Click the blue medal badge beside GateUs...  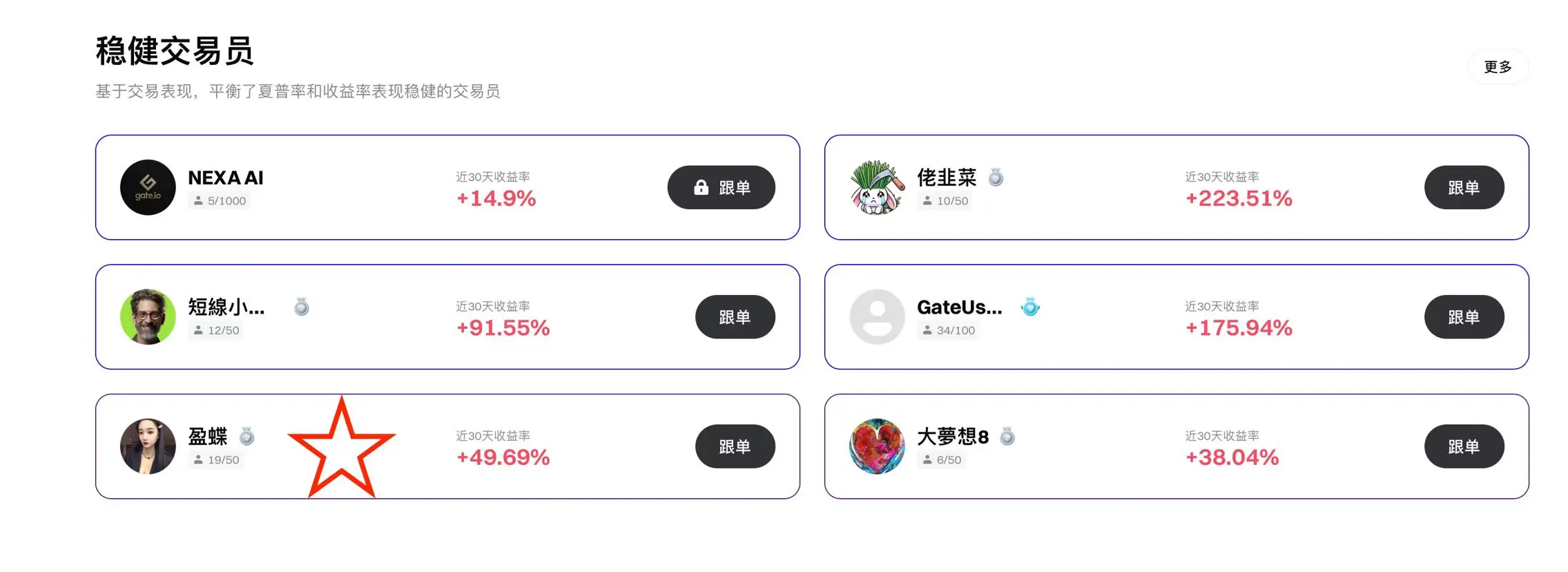point(1030,307)
